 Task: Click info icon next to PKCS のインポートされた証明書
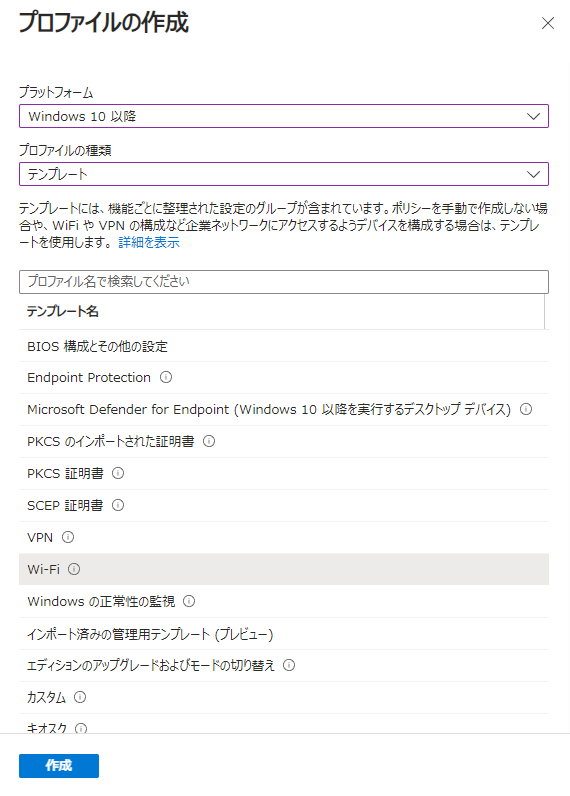[x=209, y=441]
